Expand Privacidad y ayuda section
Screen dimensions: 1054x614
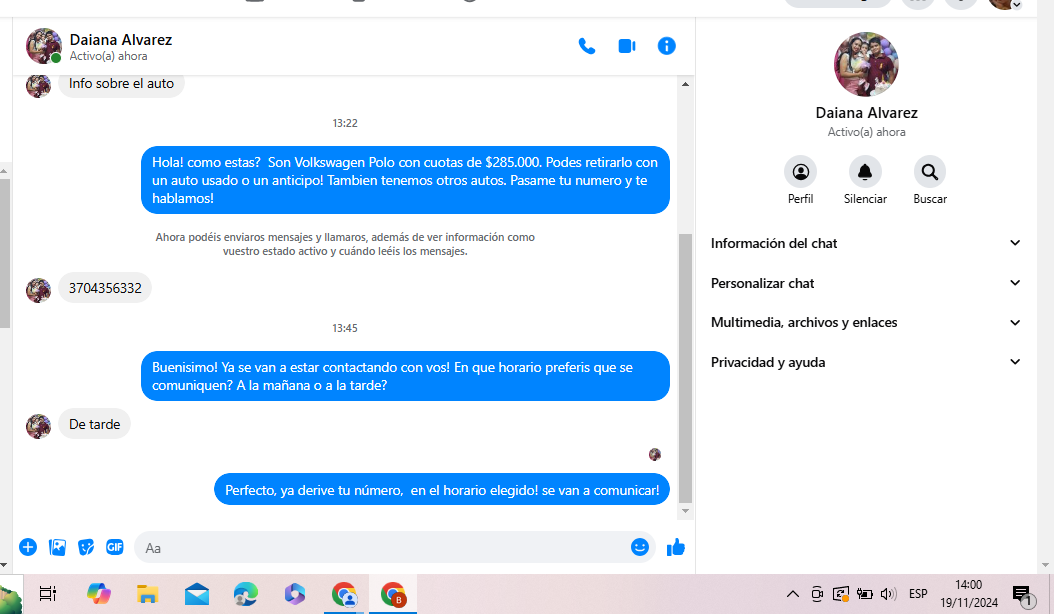[866, 362]
